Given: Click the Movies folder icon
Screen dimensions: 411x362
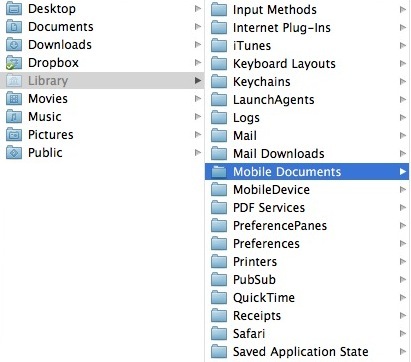Looking at the screenshot, I should click(x=14, y=99).
